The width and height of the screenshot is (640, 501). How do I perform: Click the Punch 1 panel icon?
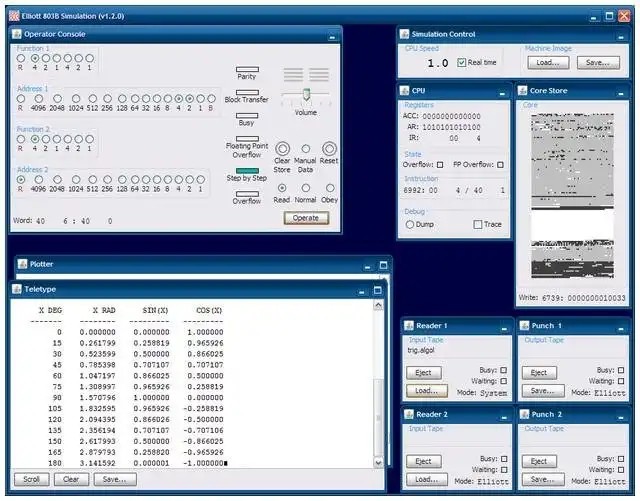[x=524, y=325]
